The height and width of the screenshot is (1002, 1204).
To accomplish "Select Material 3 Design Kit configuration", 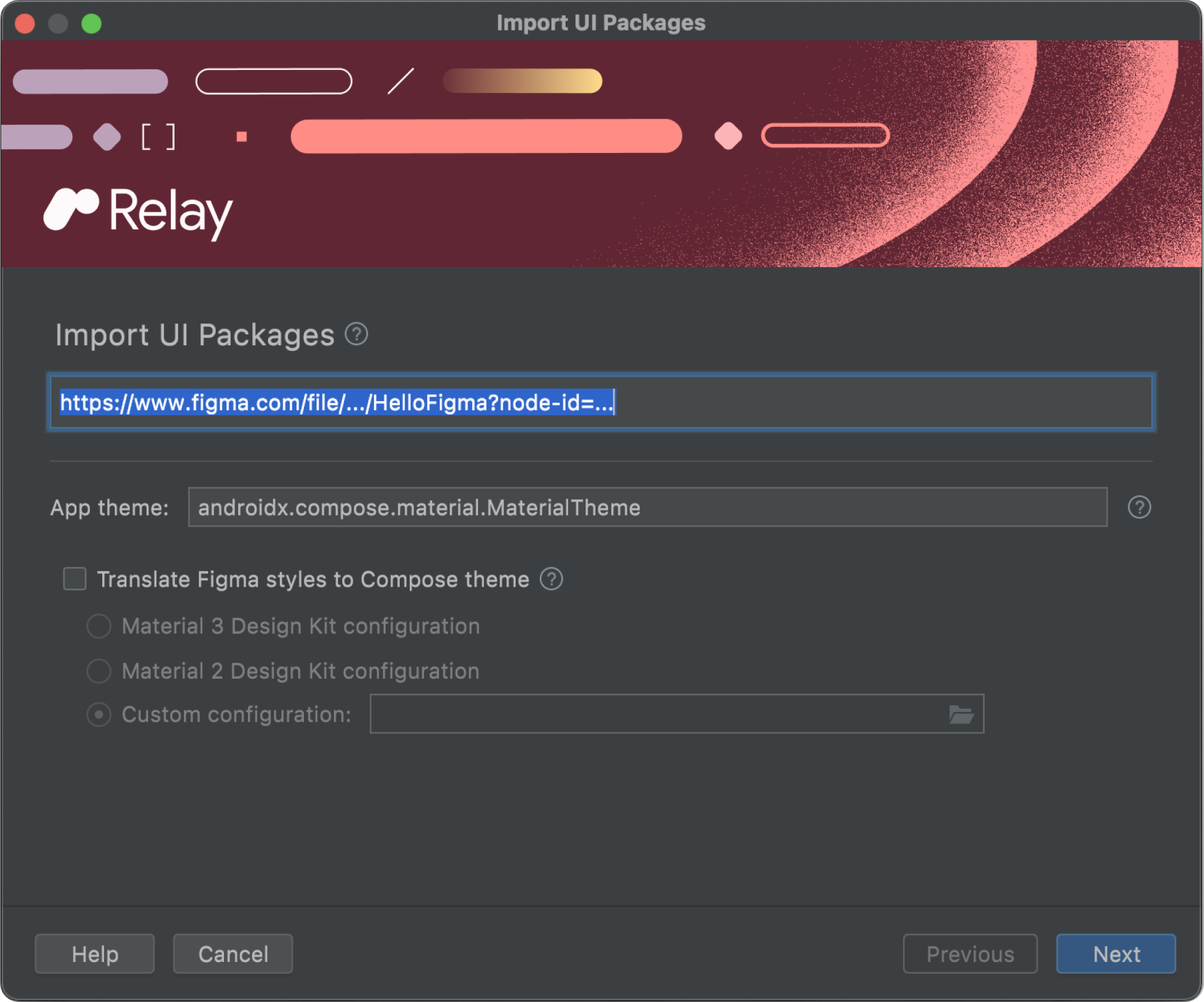I will (100, 625).
